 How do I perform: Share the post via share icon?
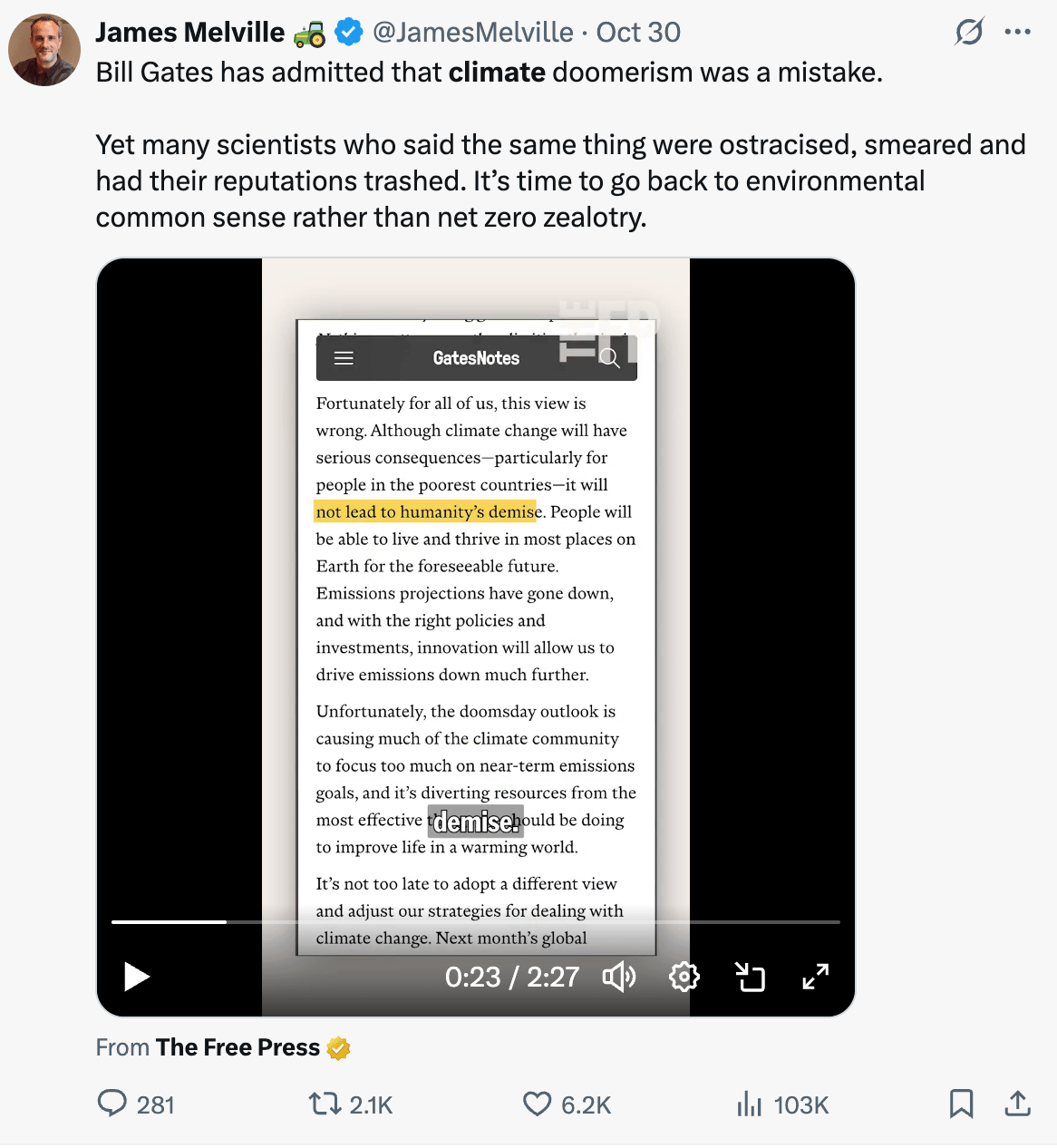[x=1018, y=1104]
